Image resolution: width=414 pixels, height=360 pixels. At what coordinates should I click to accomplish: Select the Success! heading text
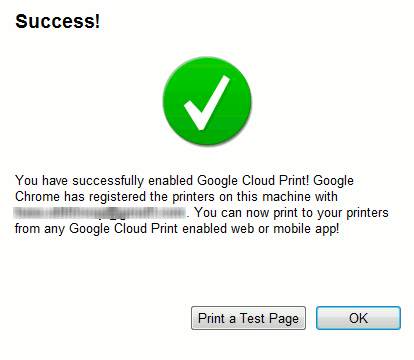pos(57,21)
